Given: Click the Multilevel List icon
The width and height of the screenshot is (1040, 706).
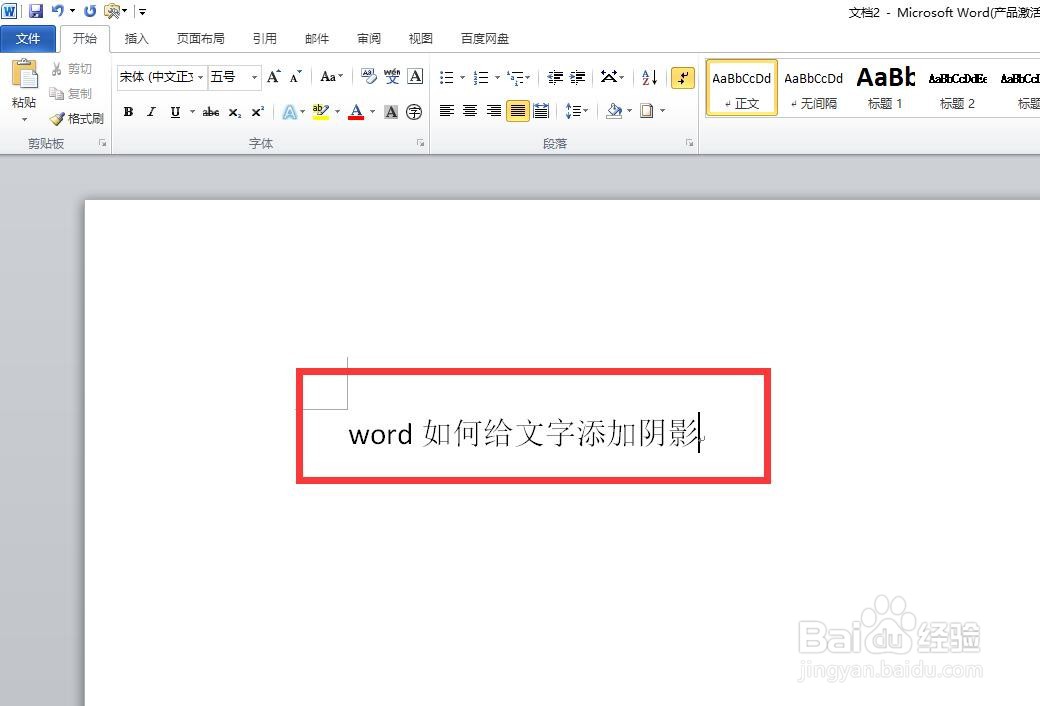Looking at the screenshot, I should coord(515,78).
